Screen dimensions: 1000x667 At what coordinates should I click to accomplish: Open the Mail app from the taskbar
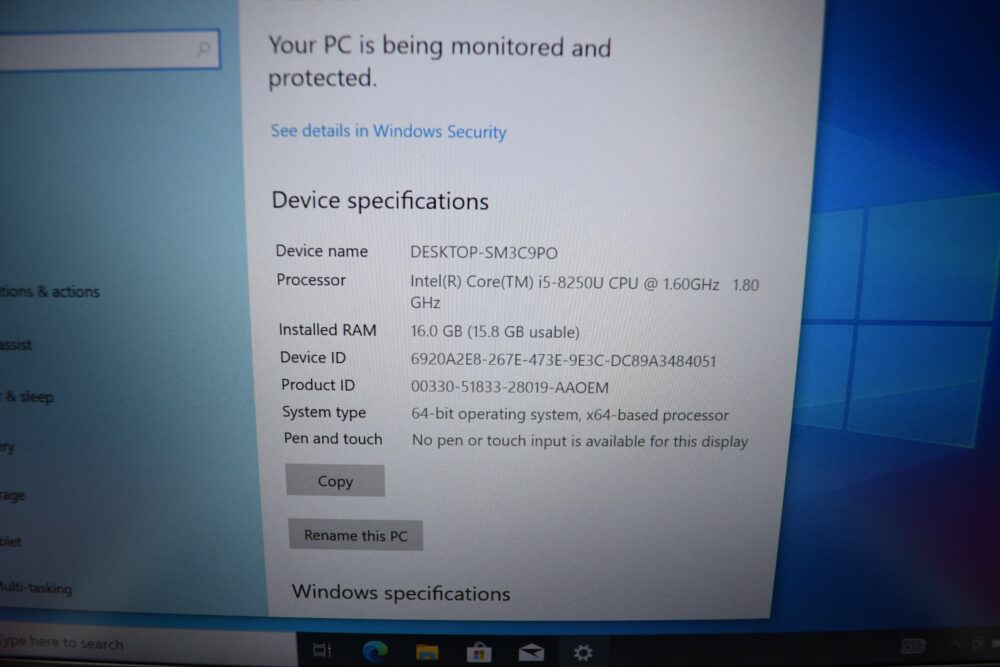tap(531, 652)
